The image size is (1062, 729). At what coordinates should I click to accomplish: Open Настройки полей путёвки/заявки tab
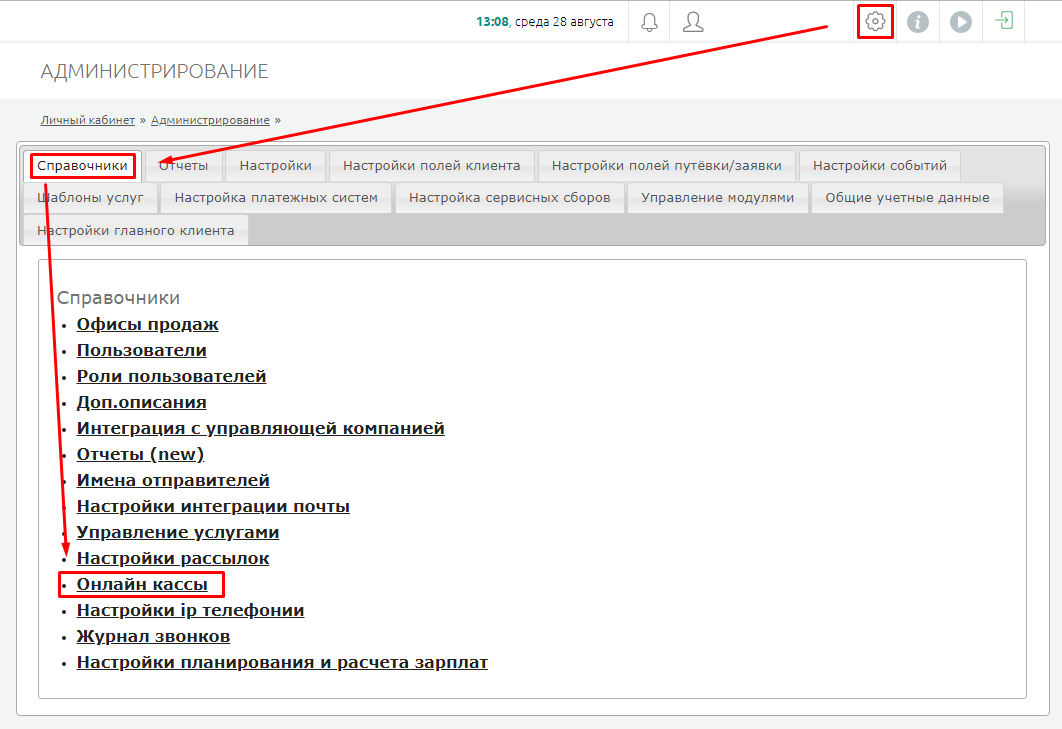[x=666, y=165]
